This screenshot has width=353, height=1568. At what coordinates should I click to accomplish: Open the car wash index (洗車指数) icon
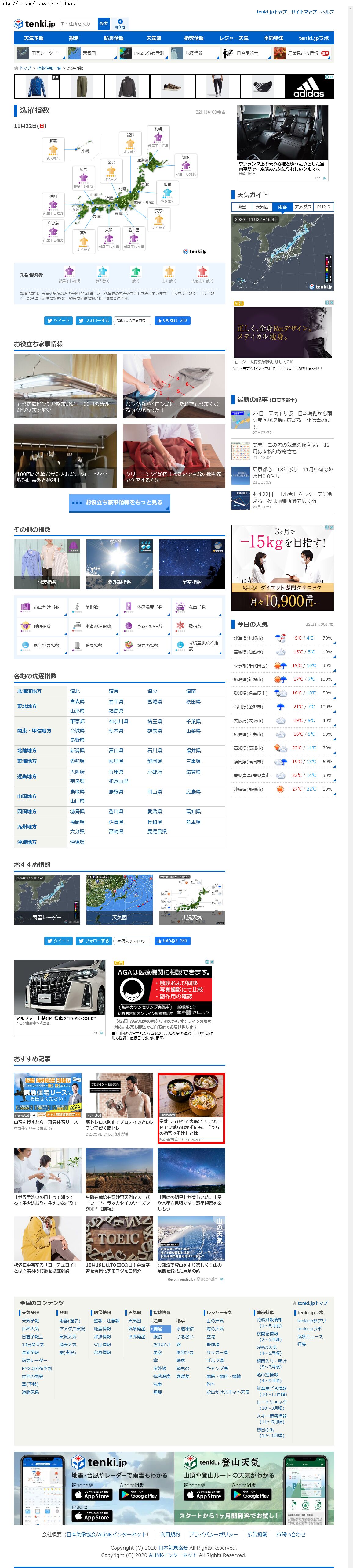180,607
